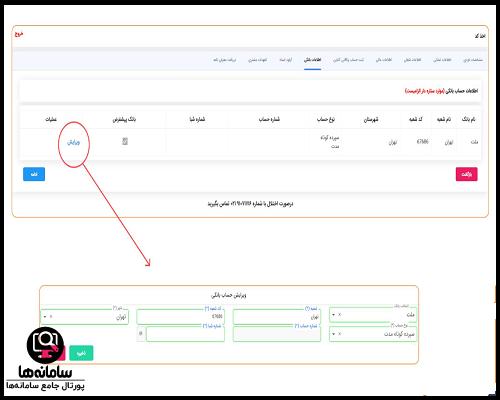Click the عملیات column header

click(51, 119)
